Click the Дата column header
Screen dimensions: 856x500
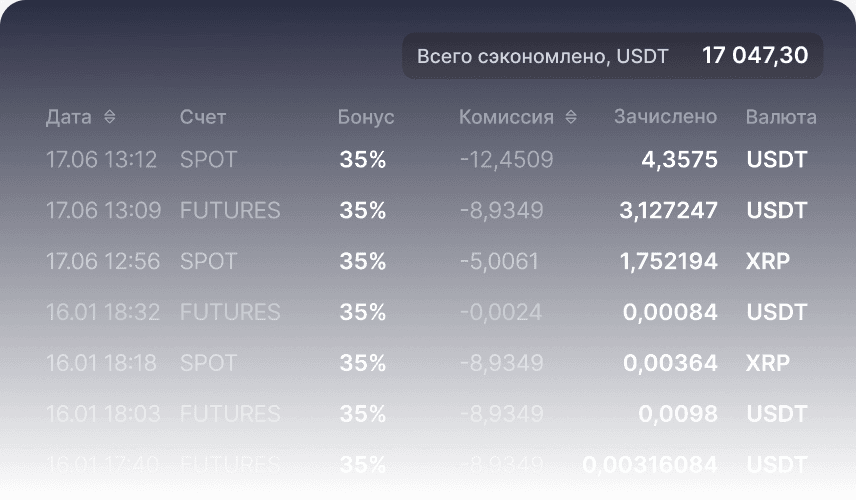68,117
